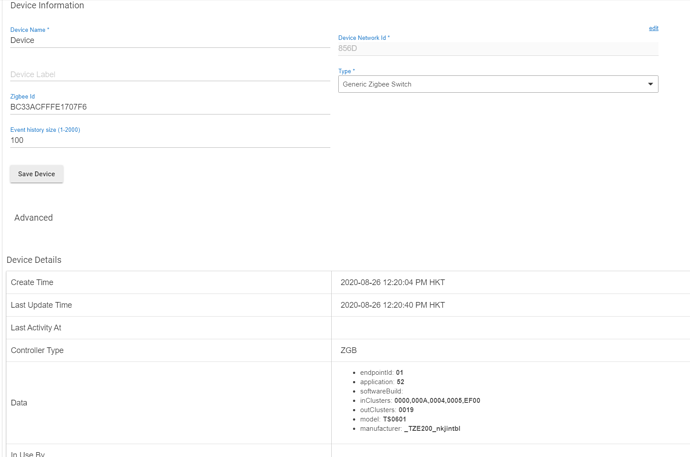Click the Last Activity At row
Screen dimensions: 690x457
pyautogui.click(x=36, y=328)
